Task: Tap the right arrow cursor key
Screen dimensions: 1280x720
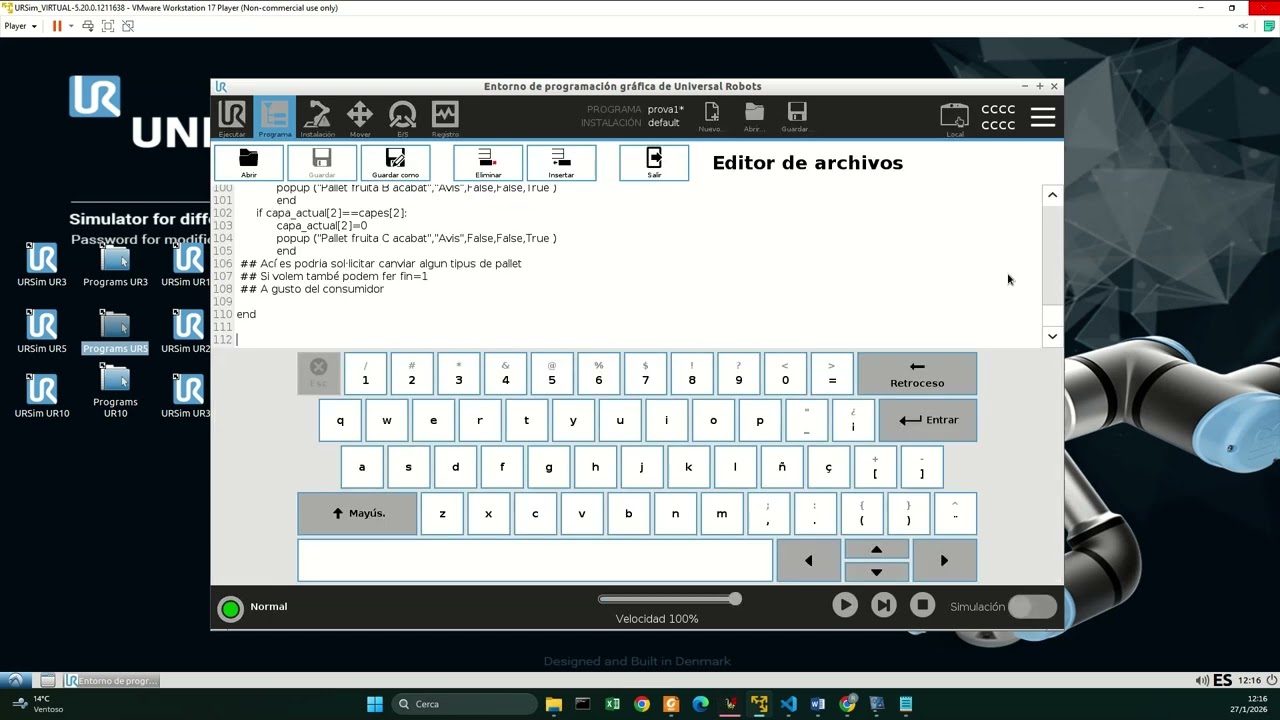Action: pos(944,560)
